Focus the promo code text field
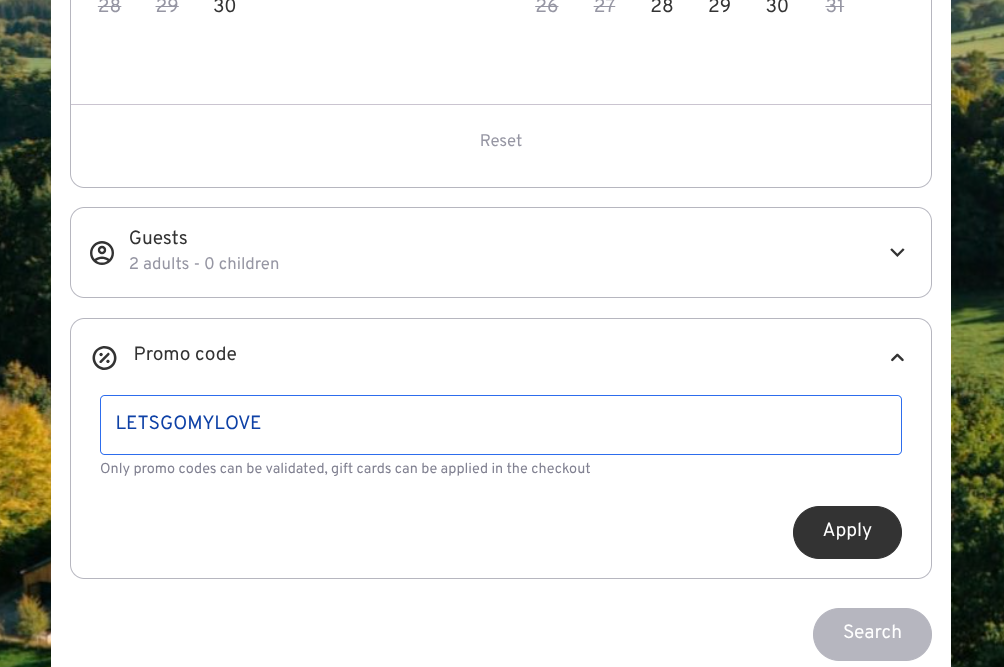This screenshot has width=1004, height=667. (500, 425)
